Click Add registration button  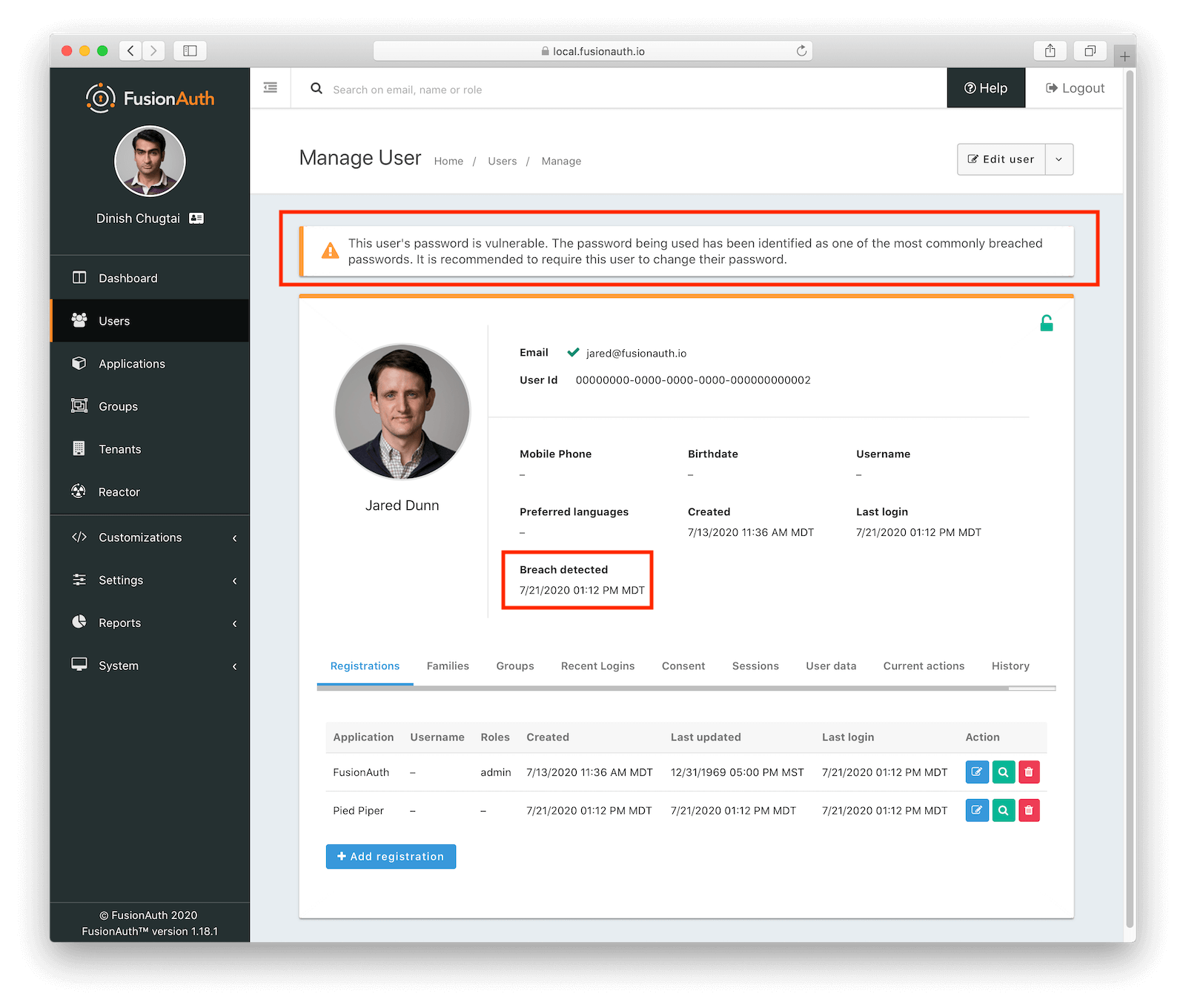391,856
